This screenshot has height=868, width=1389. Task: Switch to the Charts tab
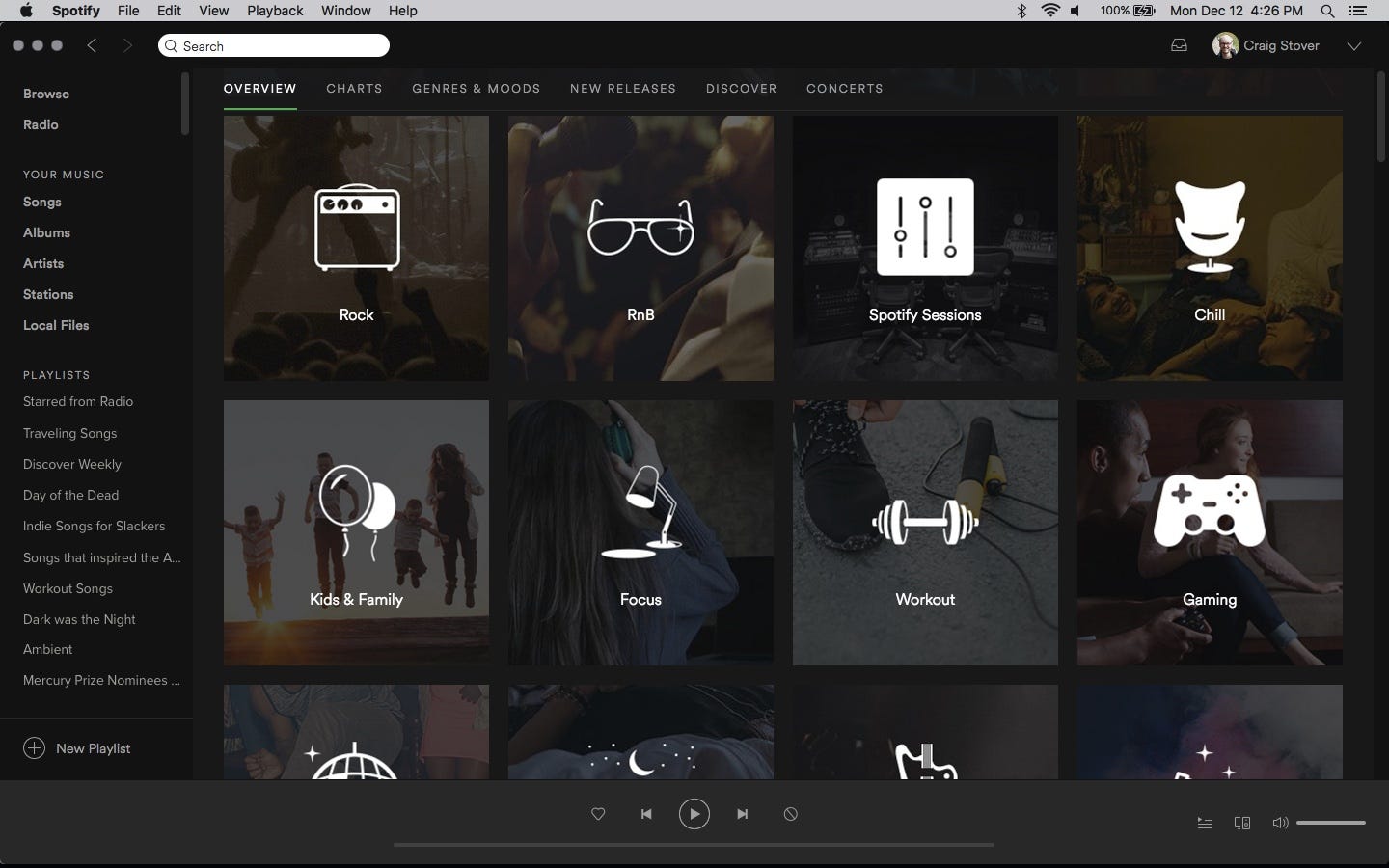click(354, 88)
